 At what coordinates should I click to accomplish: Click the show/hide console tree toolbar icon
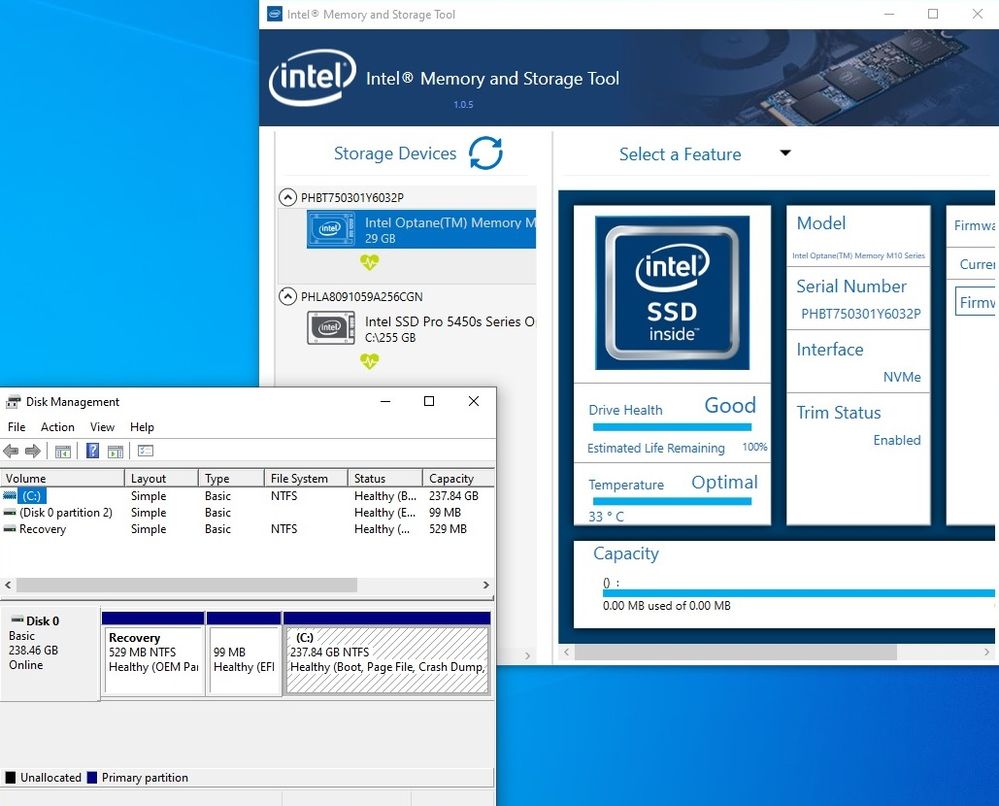[x=62, y=451]
